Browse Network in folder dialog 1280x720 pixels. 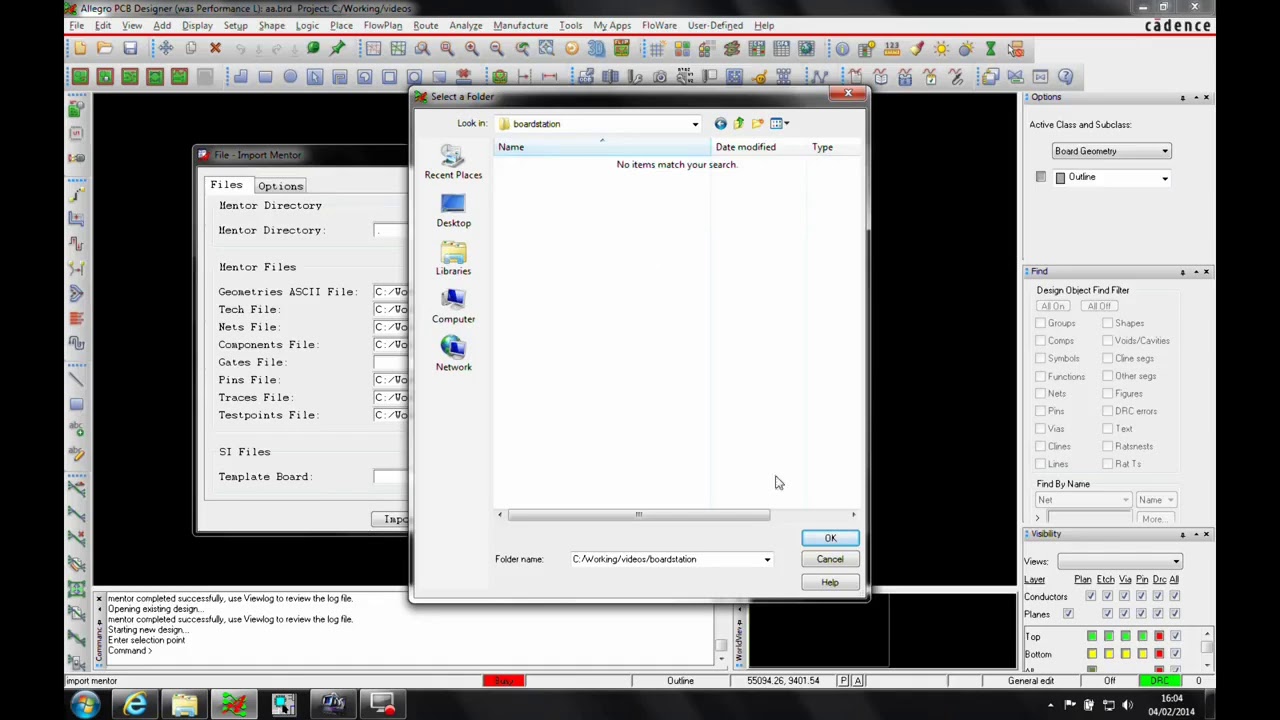[453, 355]
